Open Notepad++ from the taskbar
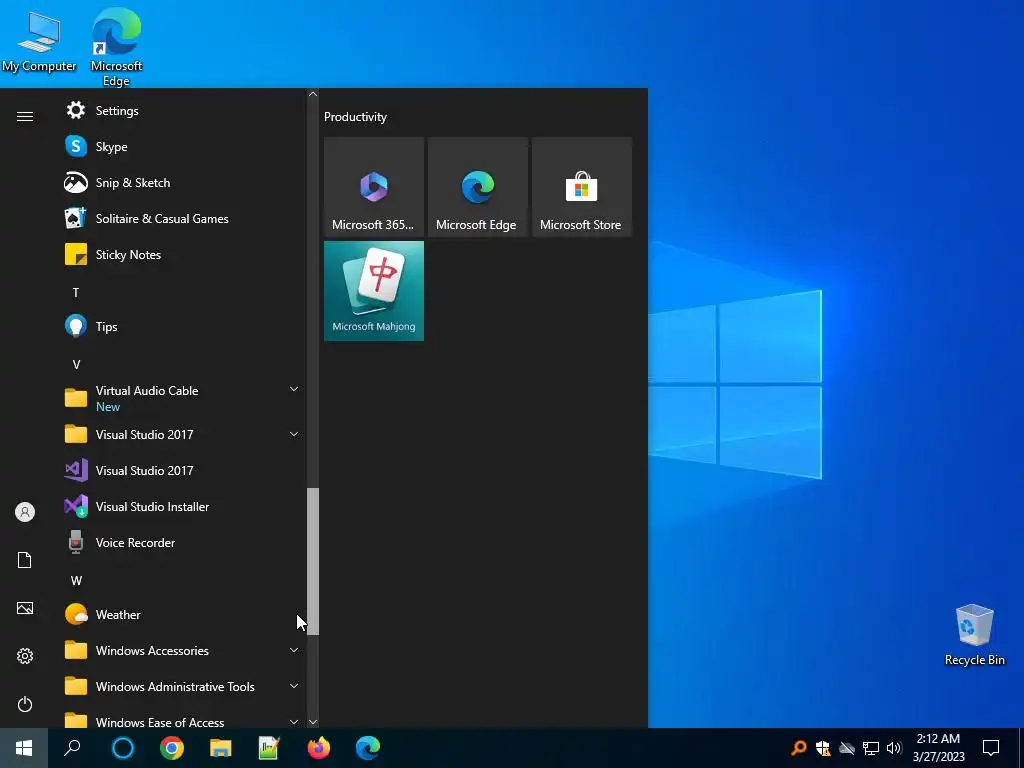Viewport: 1024px width, 768px height. pyautogui.click(x=269, y=748)
